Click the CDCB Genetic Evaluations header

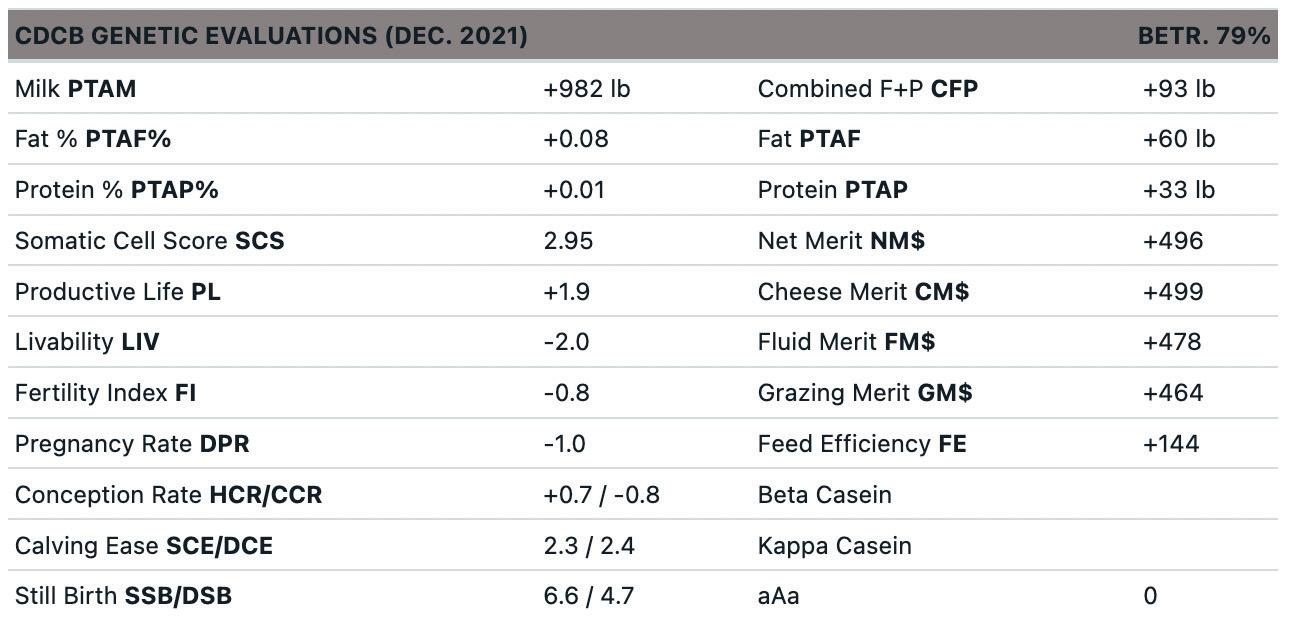(271, 36)
